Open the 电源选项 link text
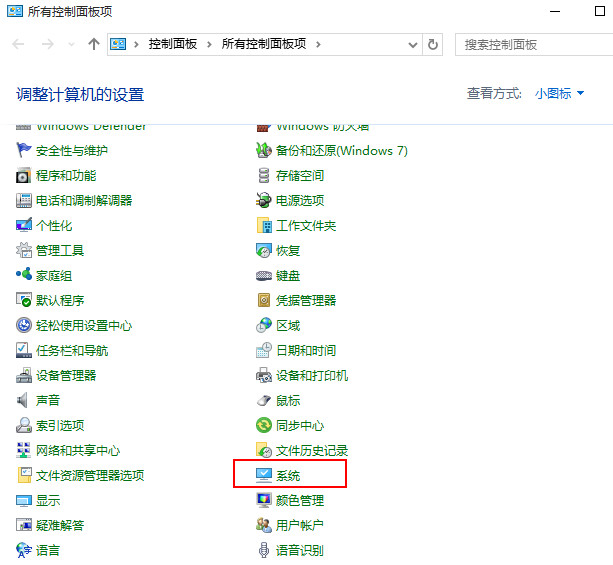Screen dimensions: 613x565 (x=300, y=201)
